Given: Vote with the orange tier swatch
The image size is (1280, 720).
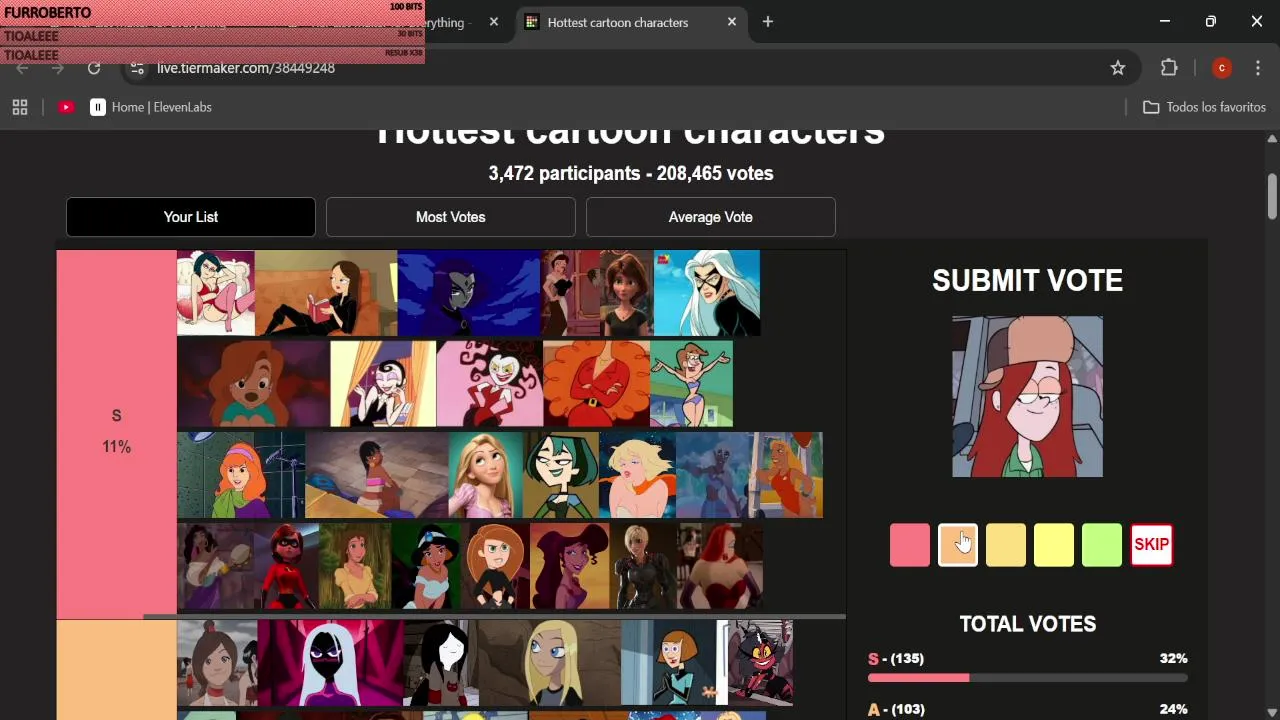Looking at the screenshot, I should [958, 545].
